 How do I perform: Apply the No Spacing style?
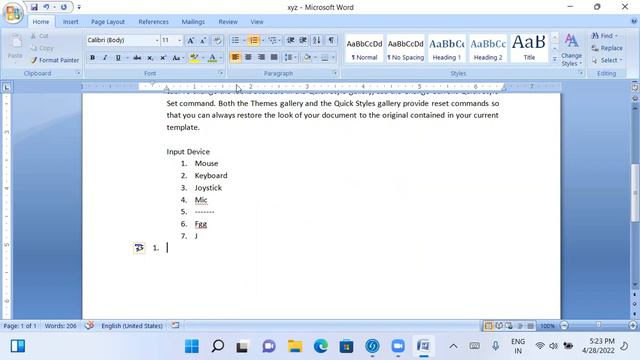405,49
